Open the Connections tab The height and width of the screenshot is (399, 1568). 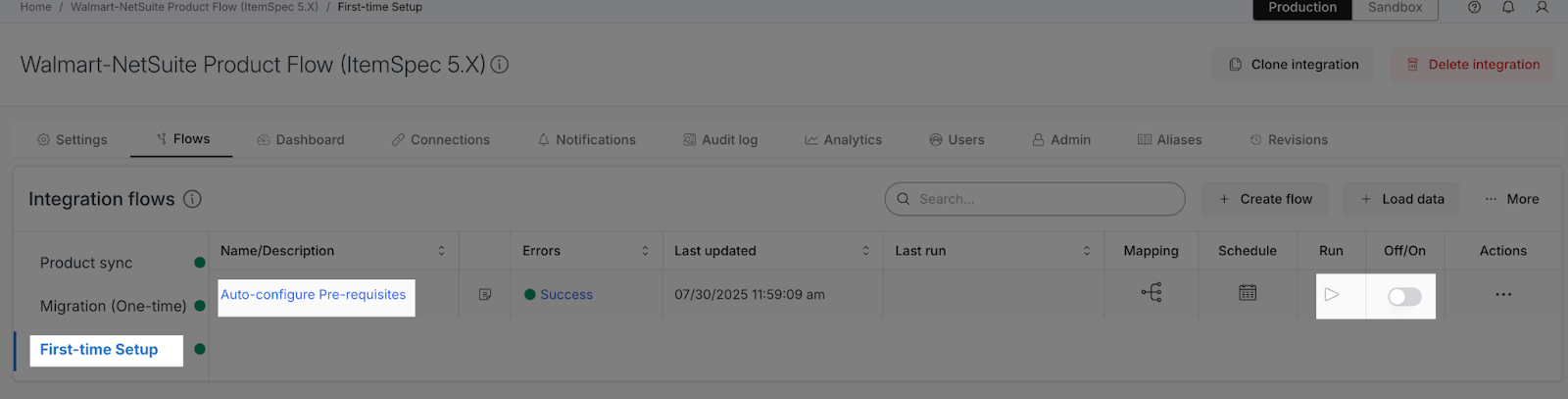click(441, 140)
